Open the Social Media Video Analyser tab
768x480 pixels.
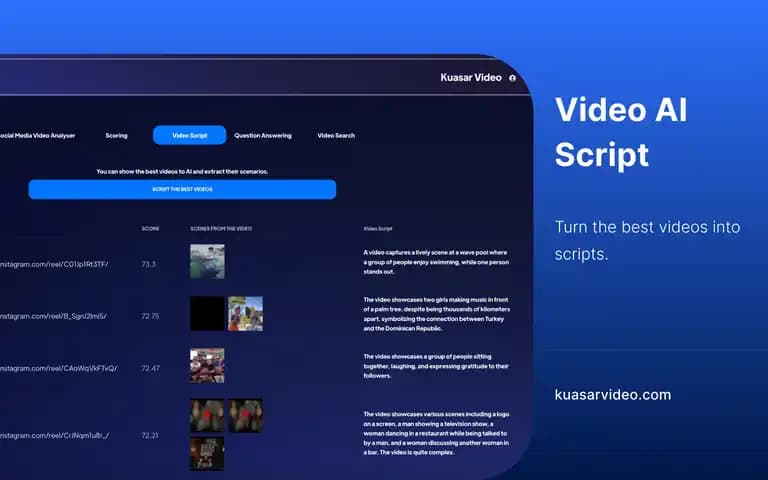(x=37, y=136)
